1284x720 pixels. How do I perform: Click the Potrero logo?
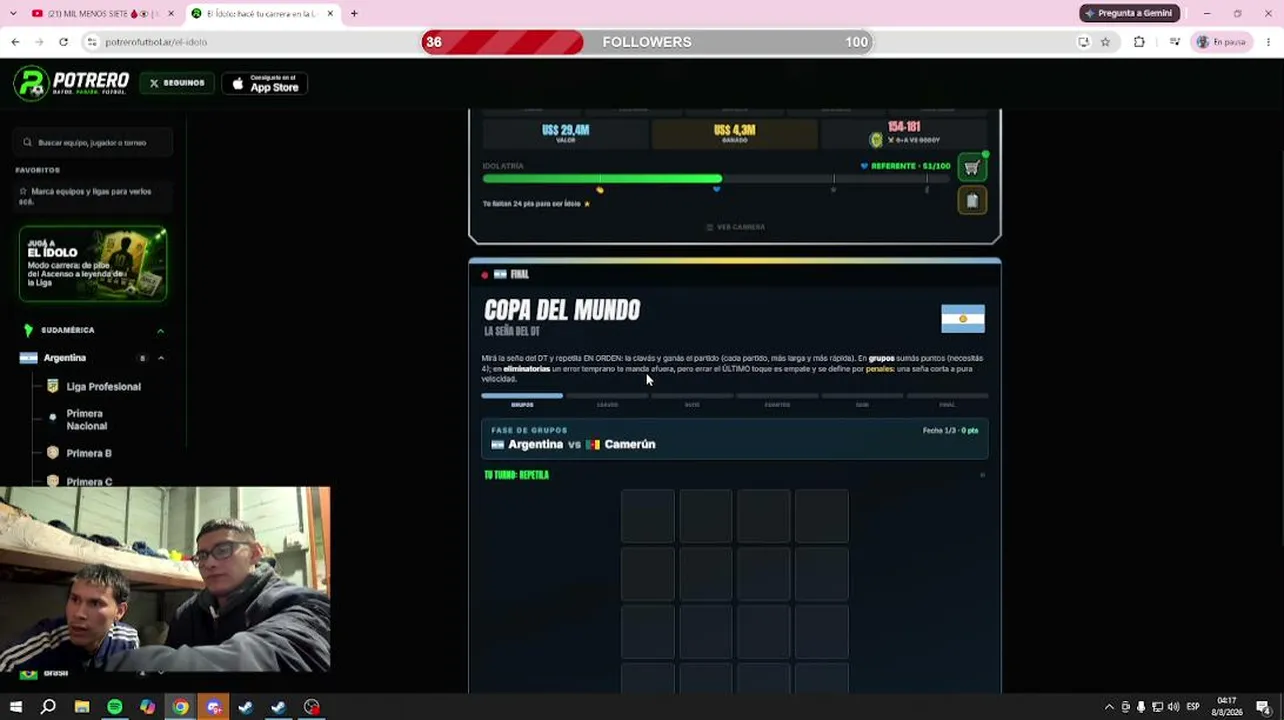(x=72, y=83)
